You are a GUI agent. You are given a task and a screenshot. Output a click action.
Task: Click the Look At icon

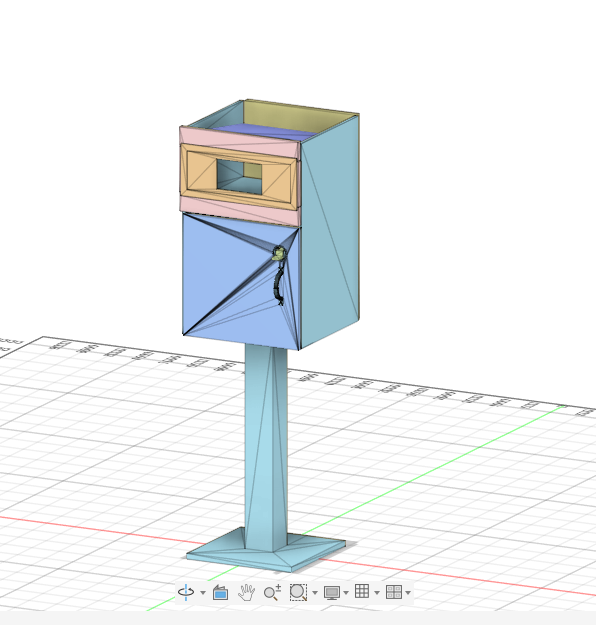pos(220,592)
